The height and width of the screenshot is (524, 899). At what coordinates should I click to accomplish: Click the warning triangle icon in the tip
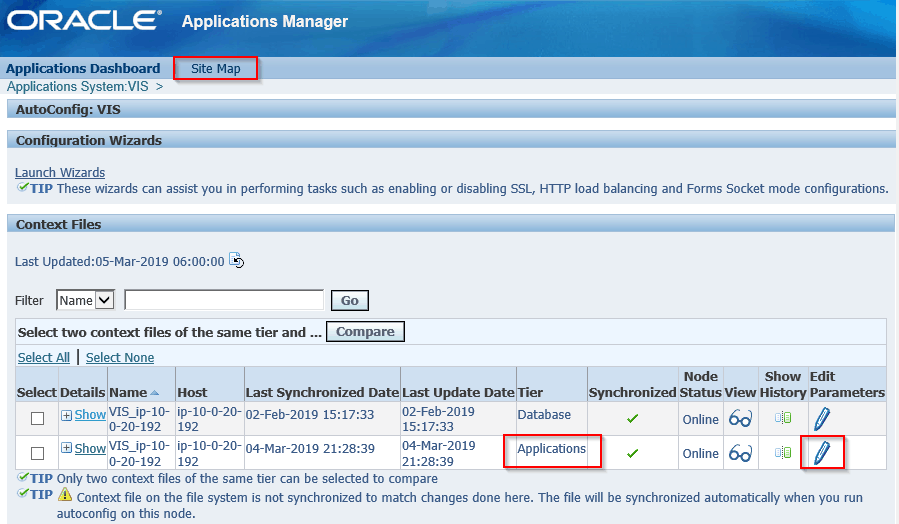click(65, 494)
